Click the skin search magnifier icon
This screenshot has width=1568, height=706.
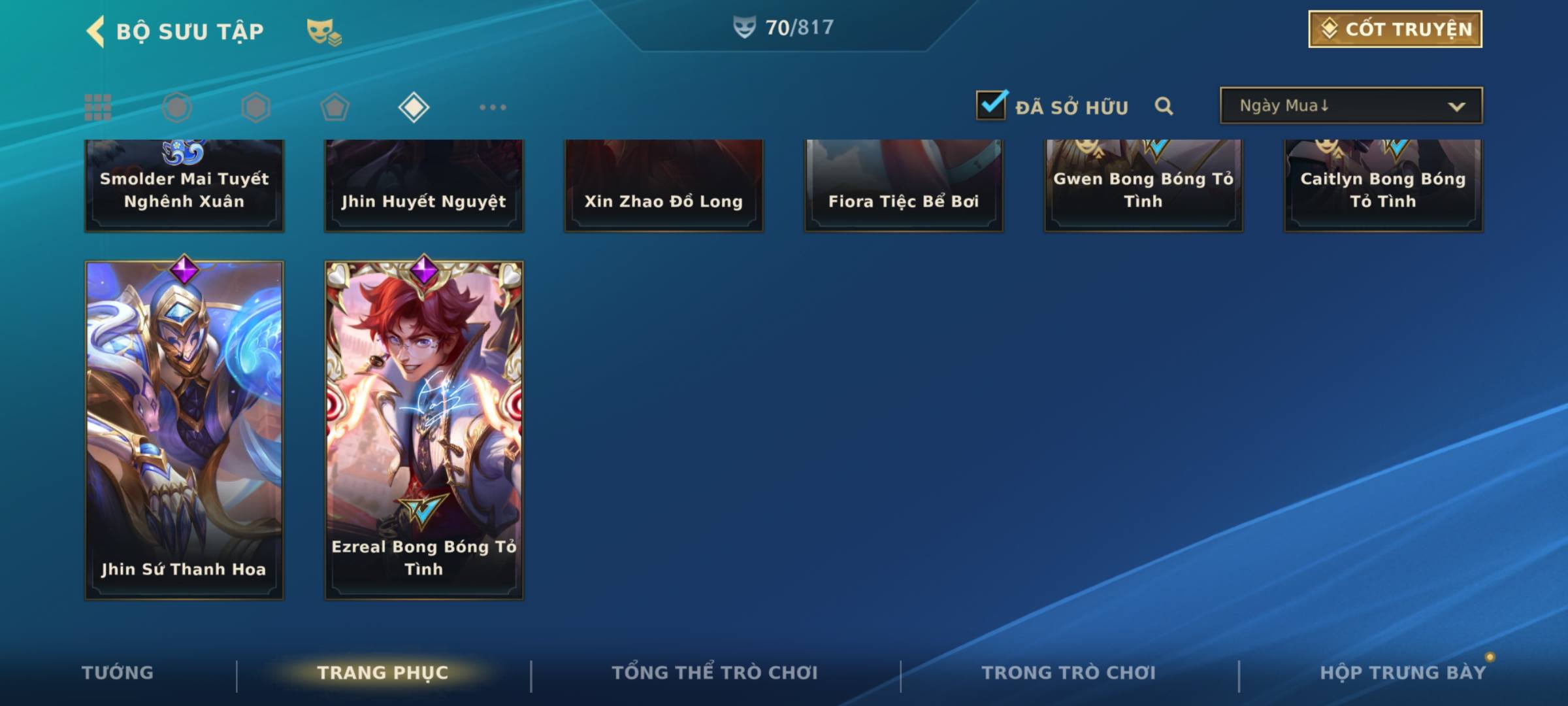(1164, 106)
